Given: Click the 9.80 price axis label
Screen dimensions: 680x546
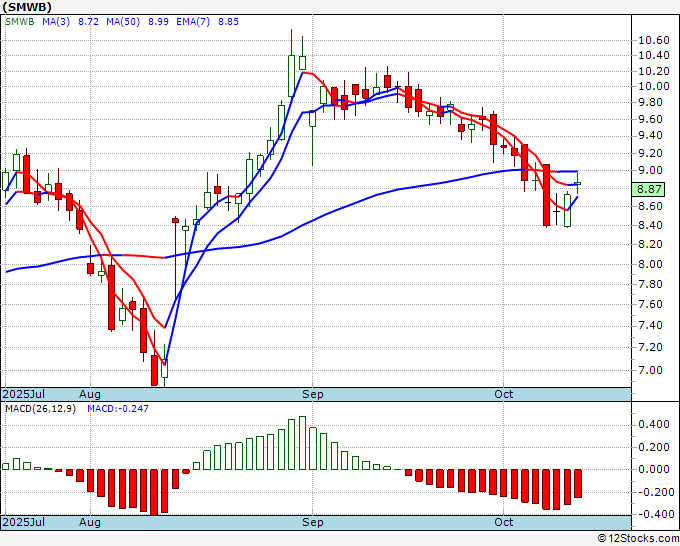Looking at the screenshot, I should coord(651,102).
